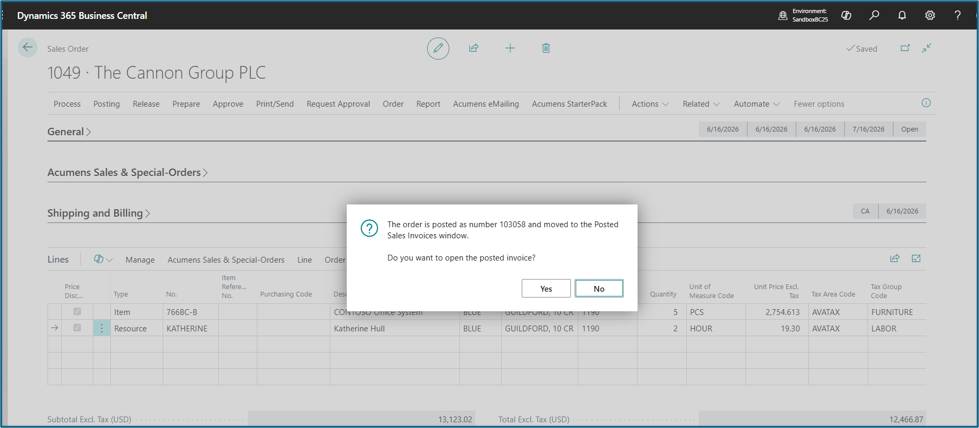
Task: Click Fewer options
Action: click(x=819, y=104)
